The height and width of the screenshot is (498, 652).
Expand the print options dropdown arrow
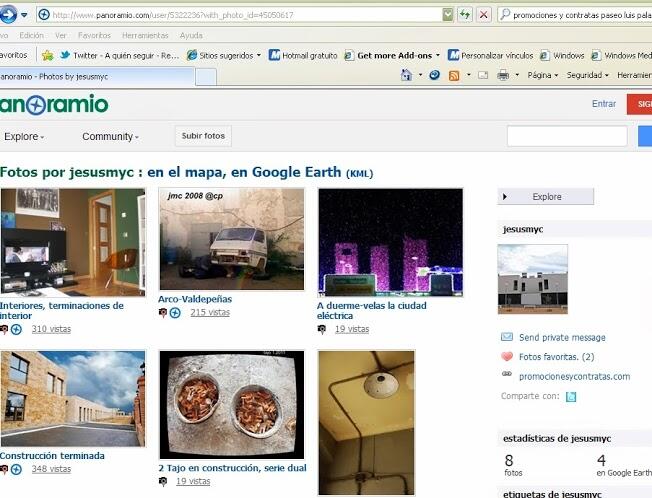(517, 75)
